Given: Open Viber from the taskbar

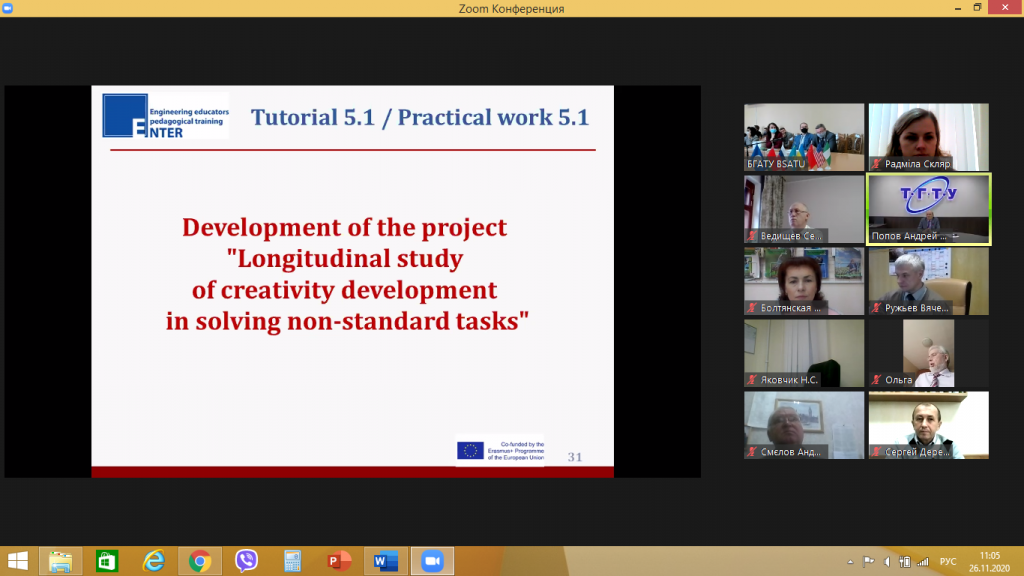Looking at the screenshot, I should click(246, 561).
